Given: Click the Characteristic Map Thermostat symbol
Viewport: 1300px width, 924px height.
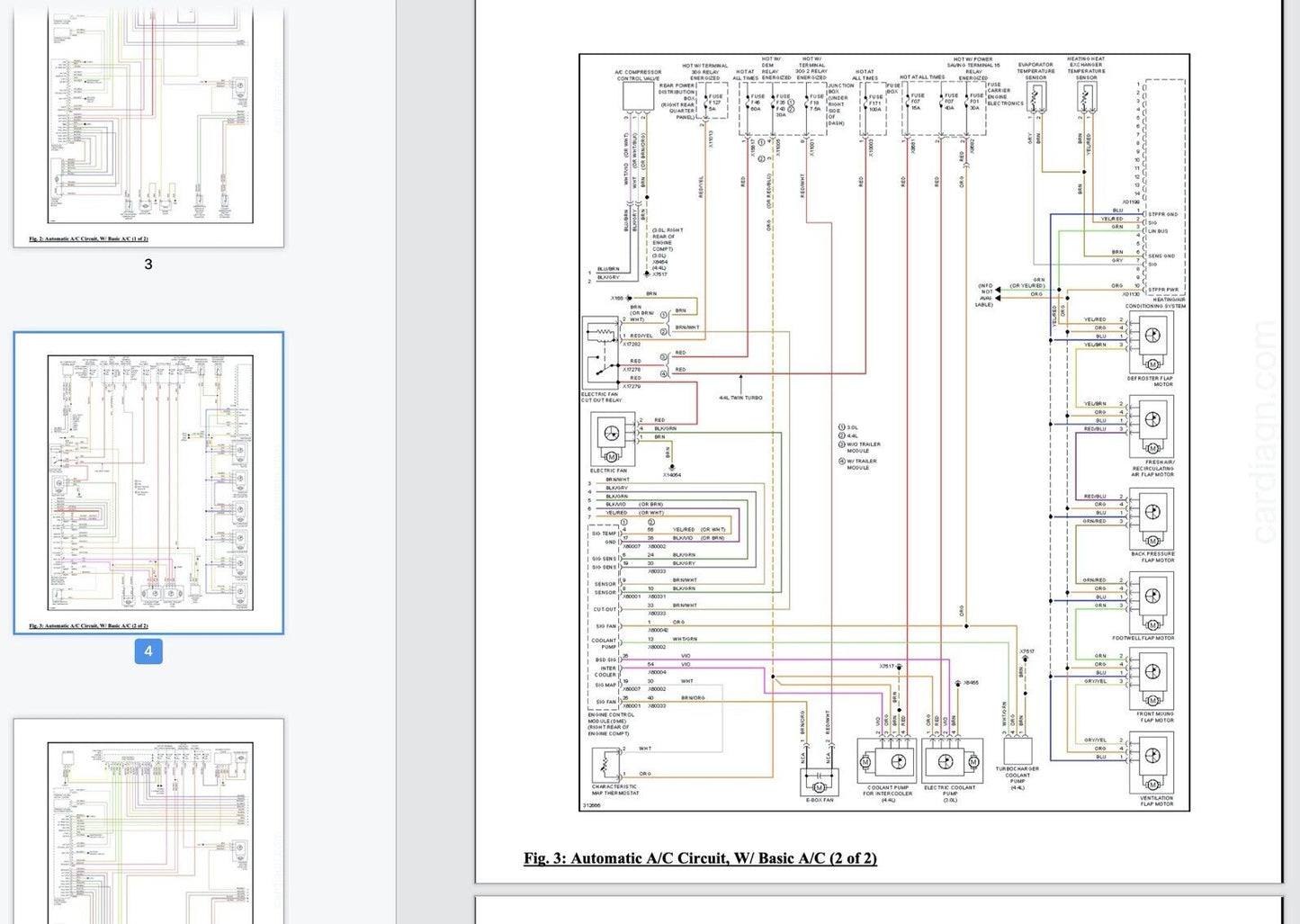Looking at the screenshot, I should click(605, 764).
